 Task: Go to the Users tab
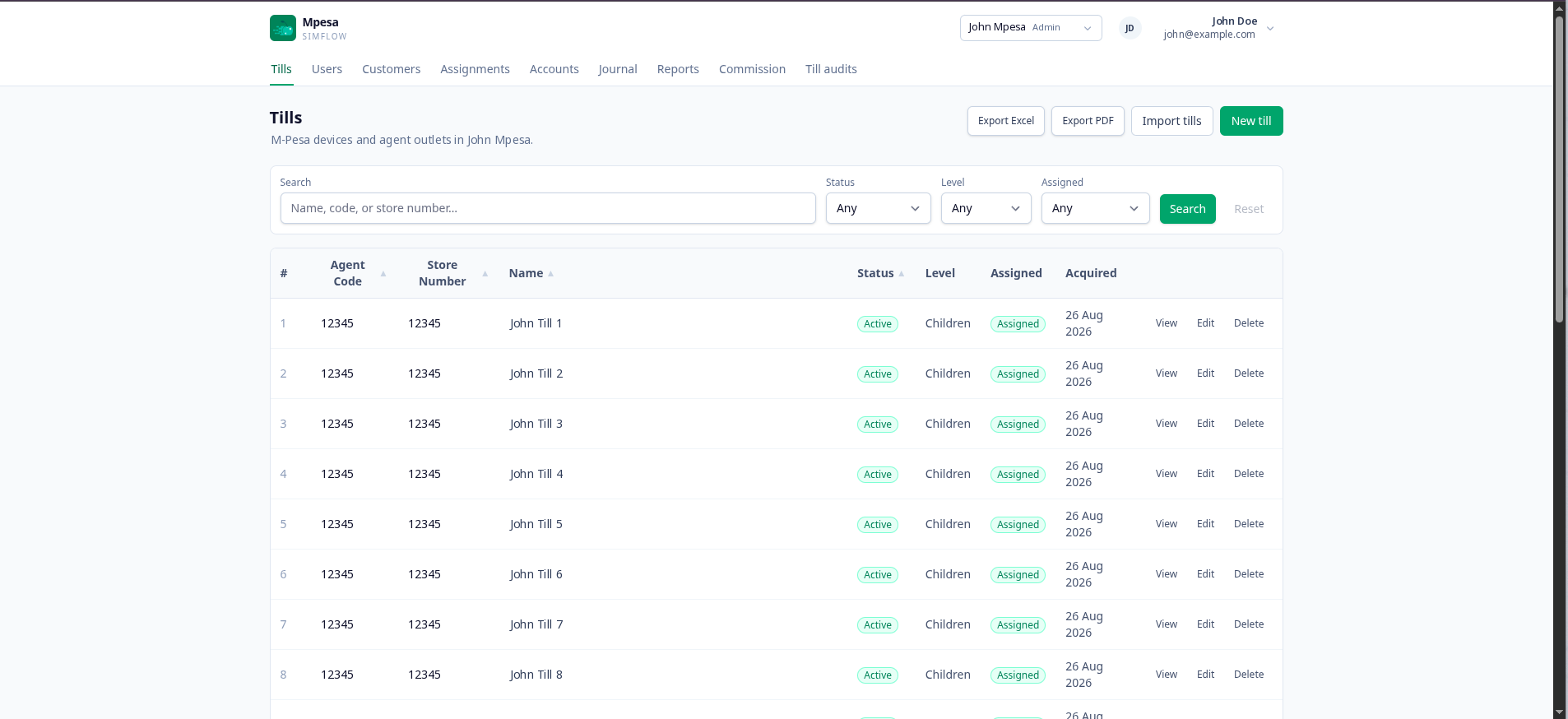coord(327,69)
